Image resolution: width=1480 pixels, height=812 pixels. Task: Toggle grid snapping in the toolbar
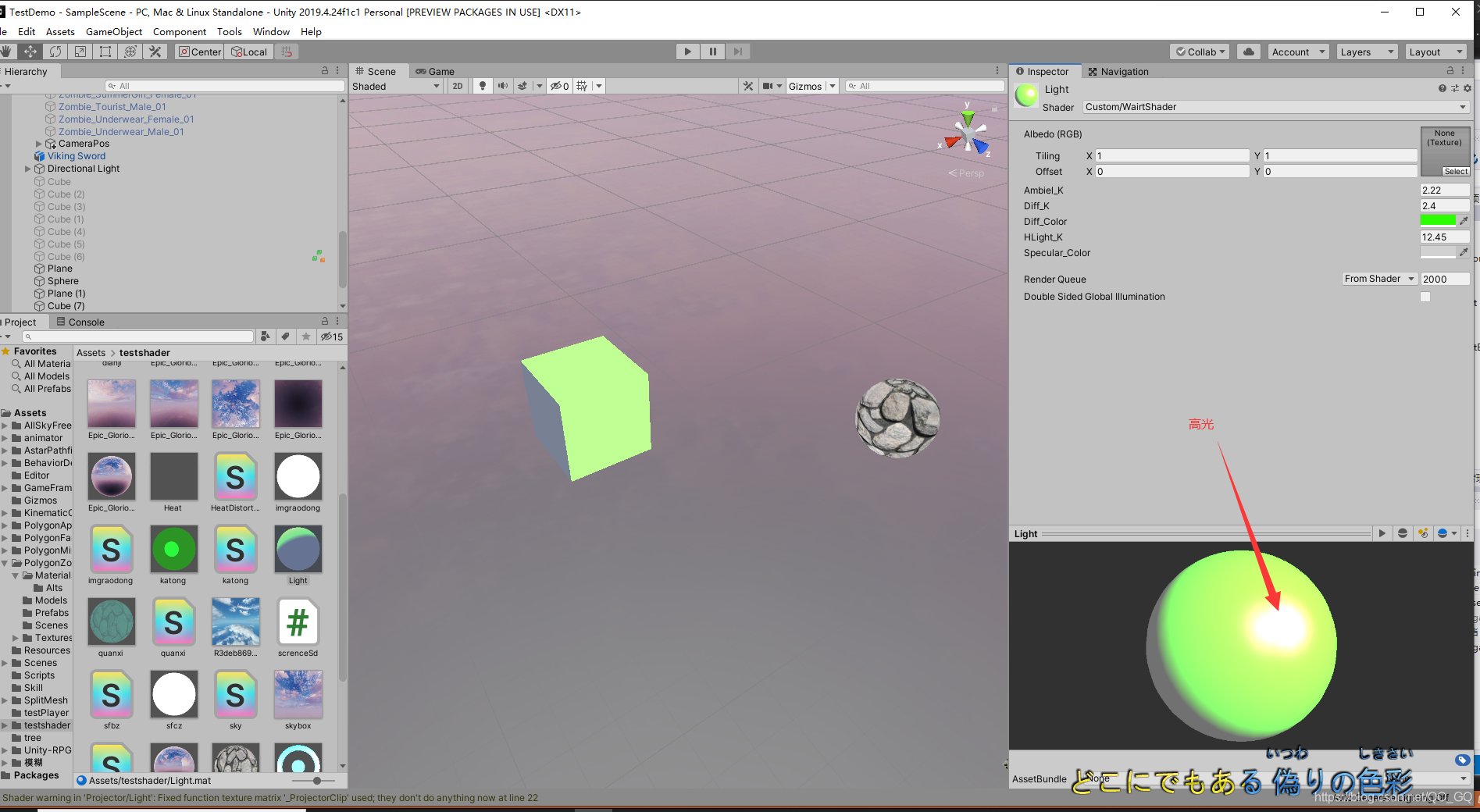287,52
